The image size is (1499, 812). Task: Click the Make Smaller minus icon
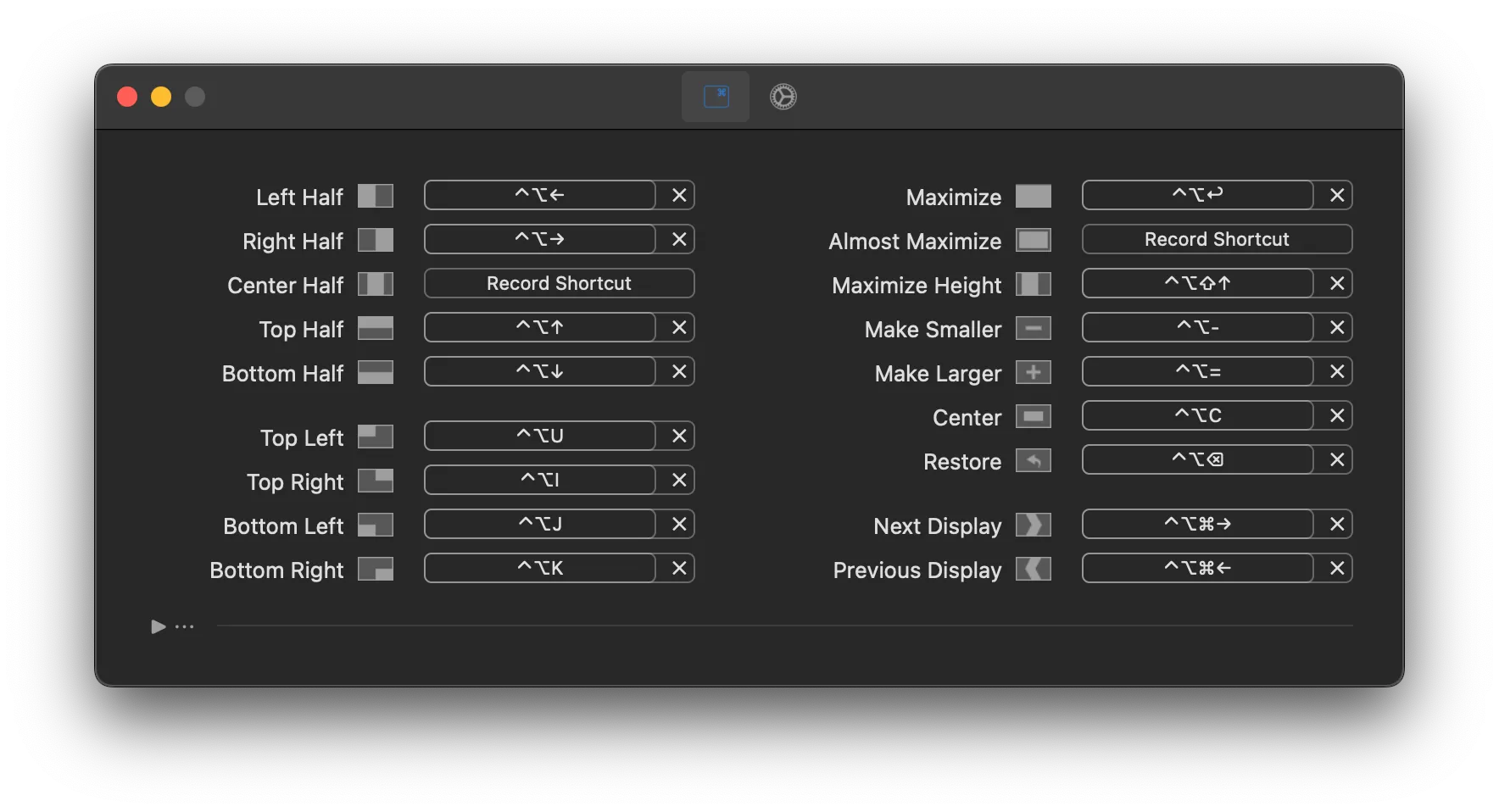click(x=1034, y=328)
